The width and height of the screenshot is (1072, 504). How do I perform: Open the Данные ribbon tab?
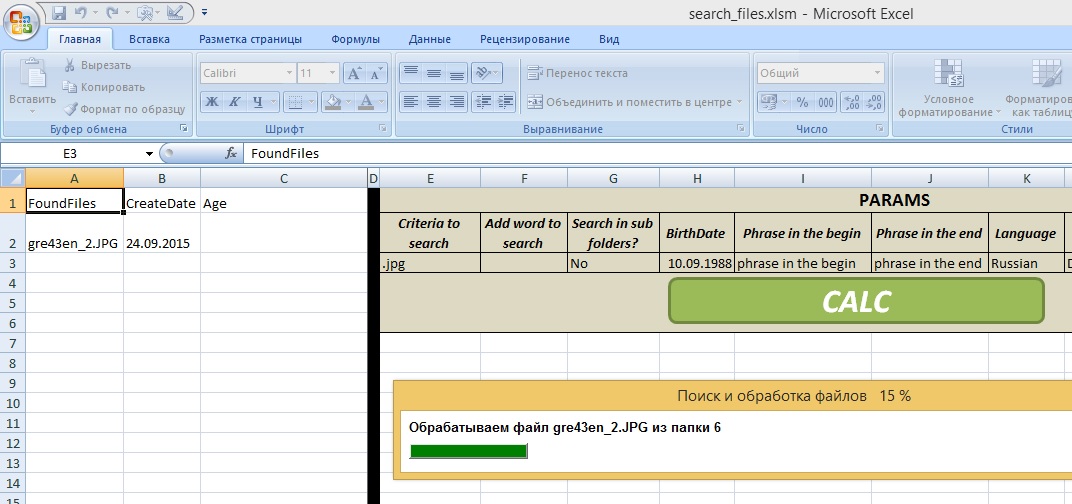coord(429,39)
